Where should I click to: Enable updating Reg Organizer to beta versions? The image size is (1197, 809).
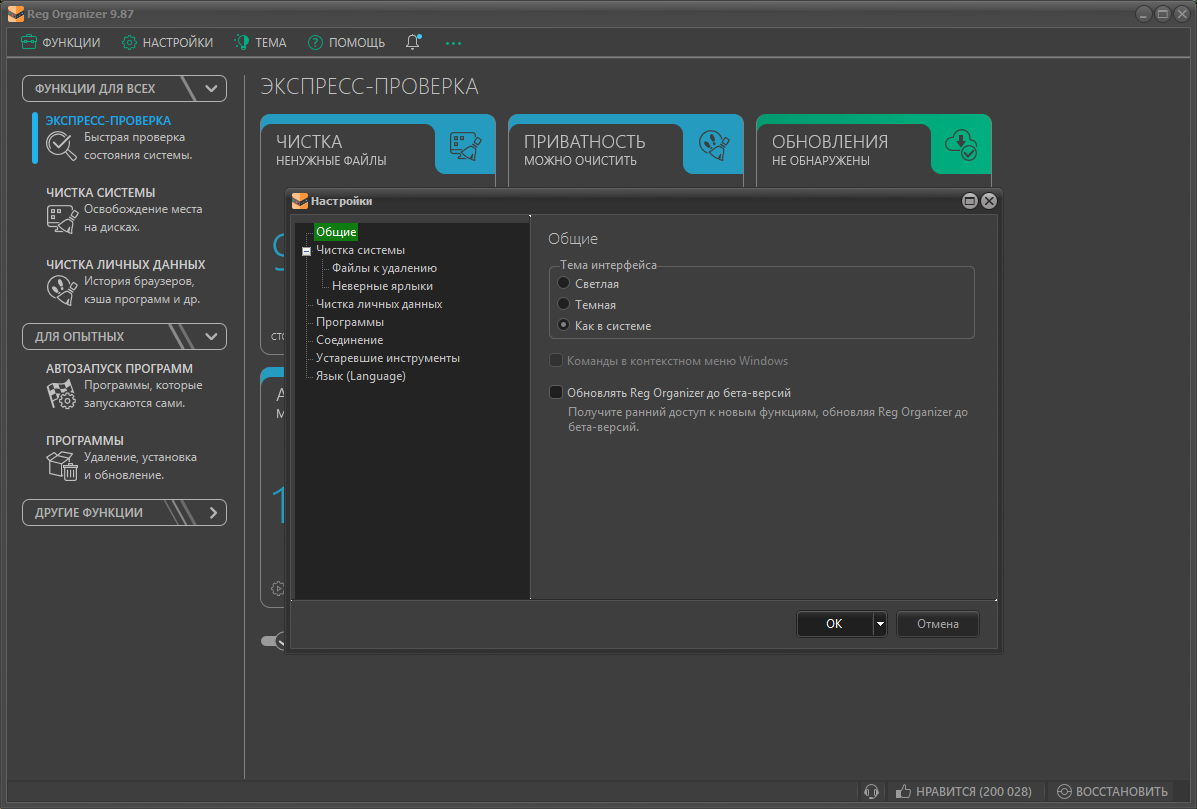tap(556, 393)
